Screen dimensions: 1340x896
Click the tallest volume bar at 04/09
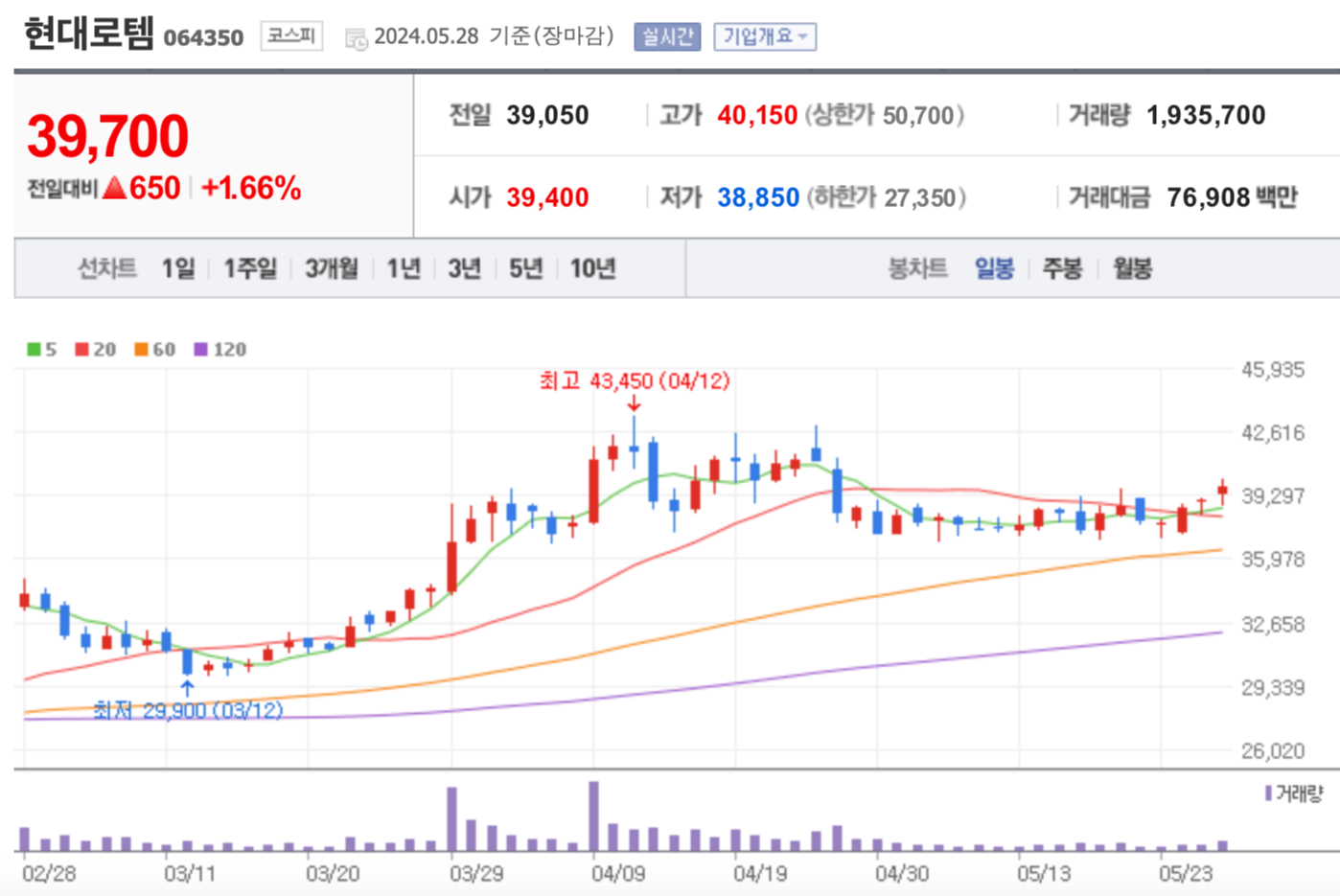[593, 816]
